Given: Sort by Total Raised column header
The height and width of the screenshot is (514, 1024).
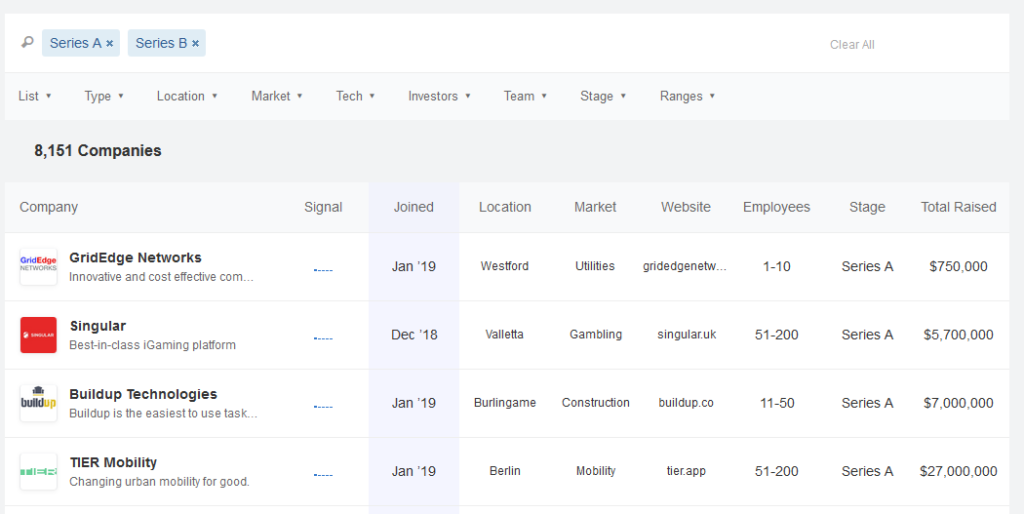Looking at the screenshot, I should point(958,207).
